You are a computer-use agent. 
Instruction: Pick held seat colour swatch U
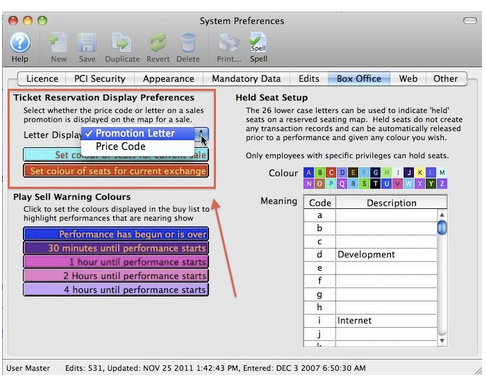pos(386,184)
